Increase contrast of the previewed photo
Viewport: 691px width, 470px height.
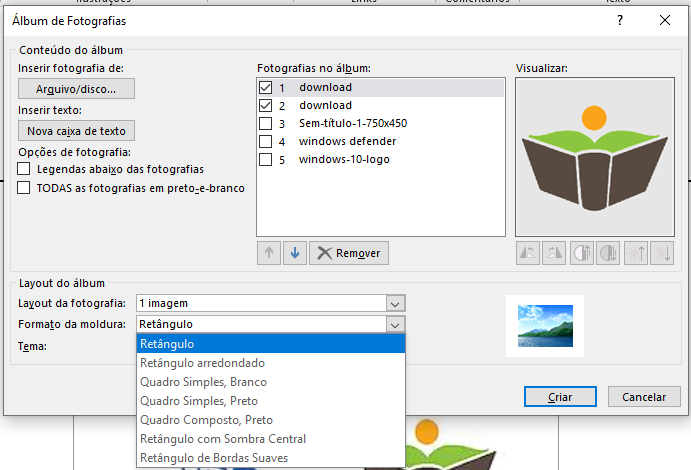(x=581, y=253)
